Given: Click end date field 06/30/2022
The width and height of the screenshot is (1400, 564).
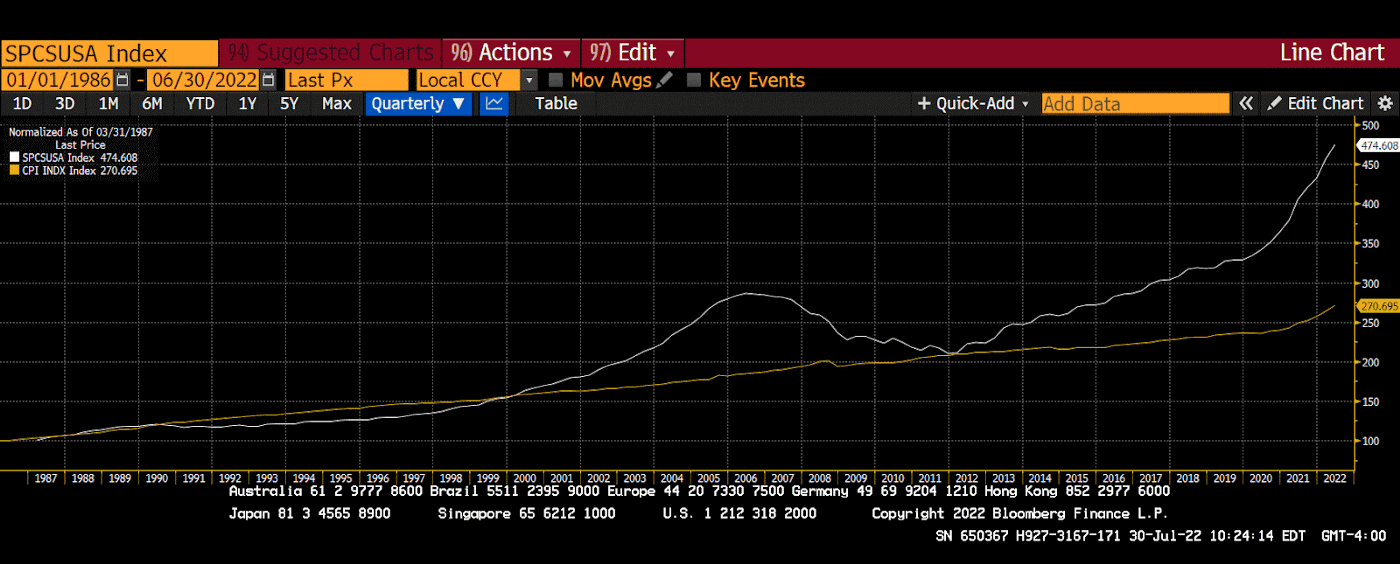Looking at the screenshot, I should [x=203, y=80].
